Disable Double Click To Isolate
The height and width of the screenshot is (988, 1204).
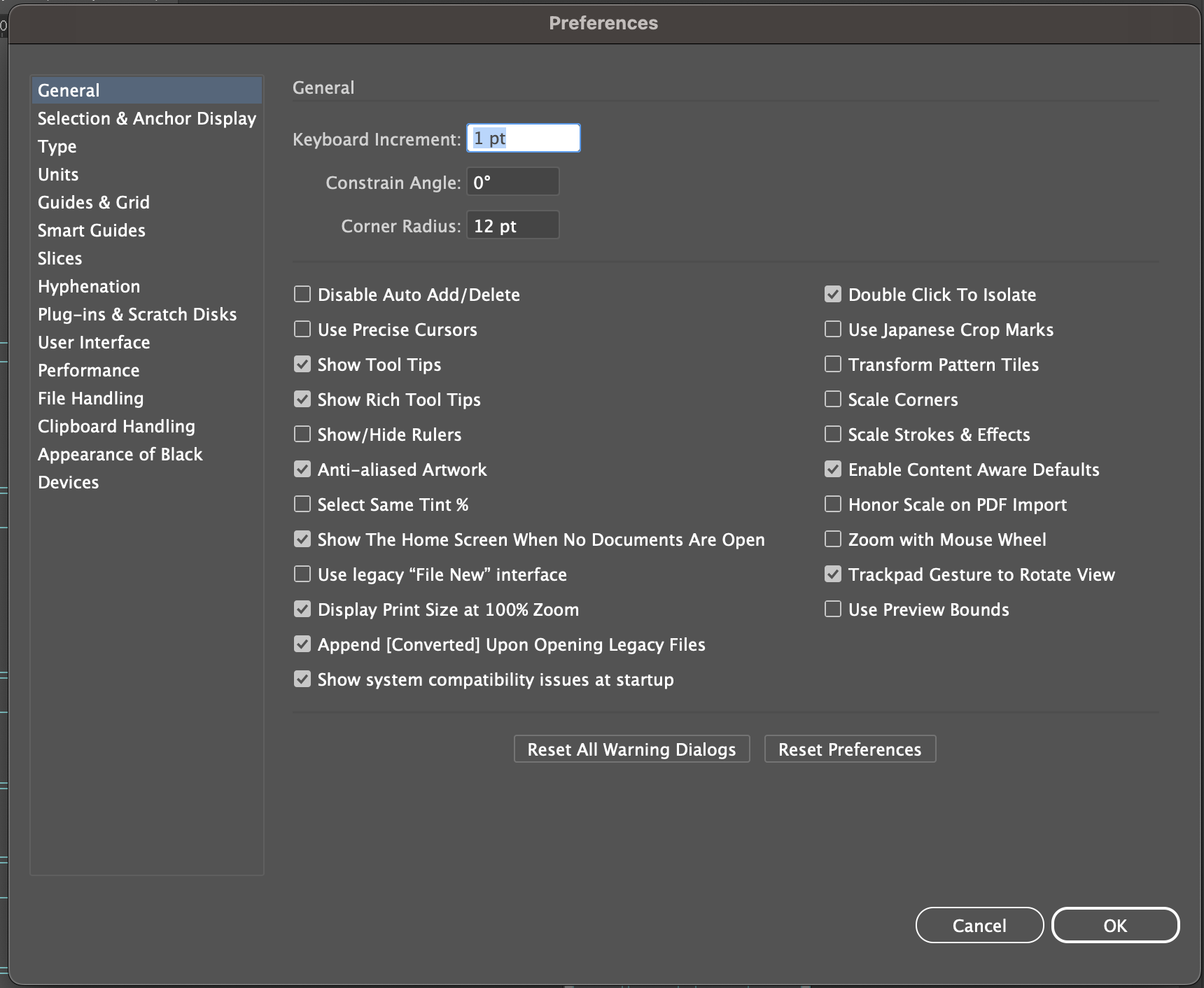click(833, 294)
